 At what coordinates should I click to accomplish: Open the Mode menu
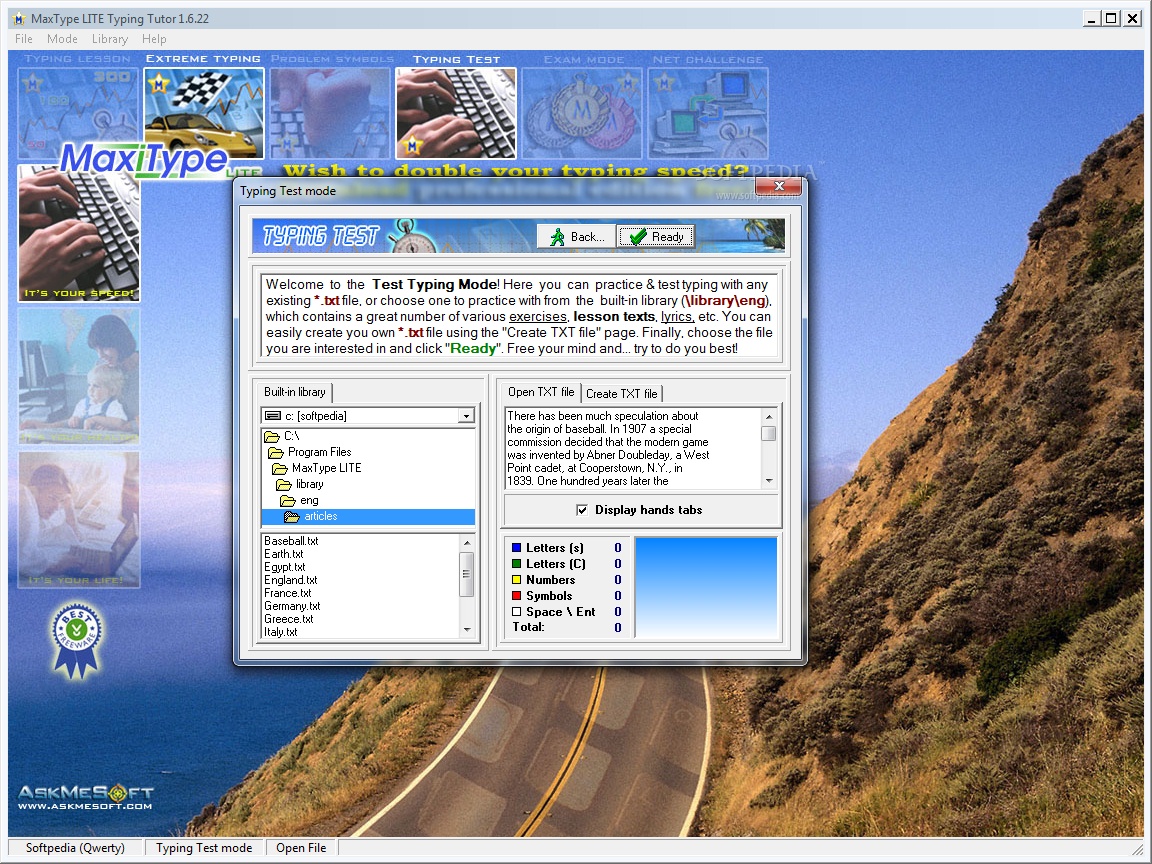click(62, 39)
